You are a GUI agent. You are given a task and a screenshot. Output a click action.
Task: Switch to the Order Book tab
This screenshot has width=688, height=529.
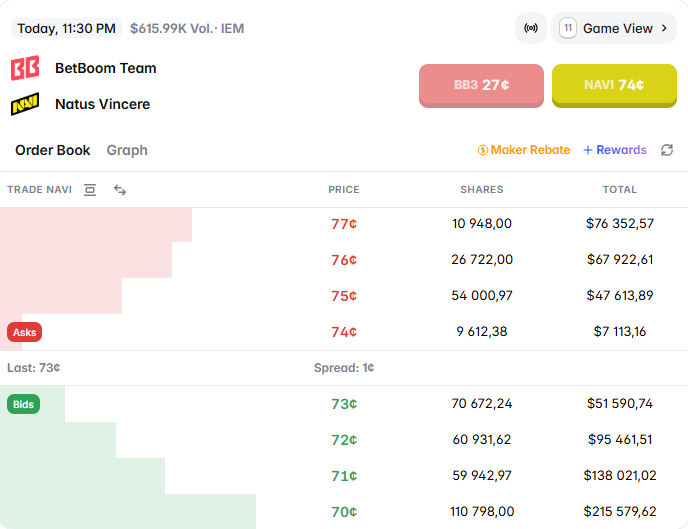[x=53, y=150]
